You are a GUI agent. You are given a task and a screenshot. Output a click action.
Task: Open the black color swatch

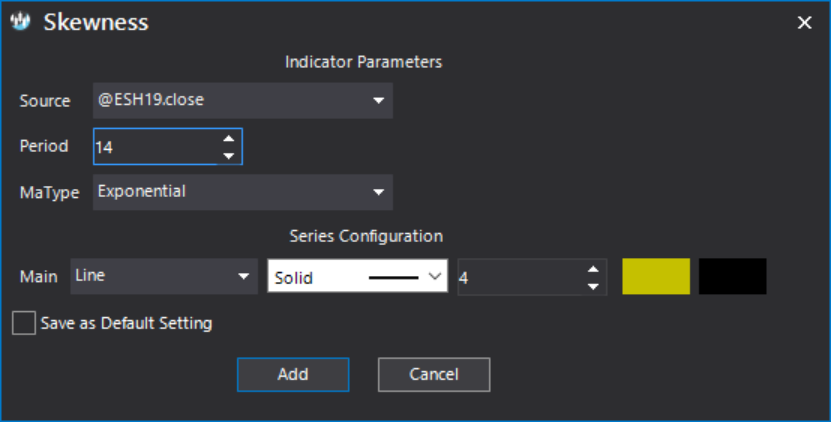pyautogui.click(x=732, y=276)
